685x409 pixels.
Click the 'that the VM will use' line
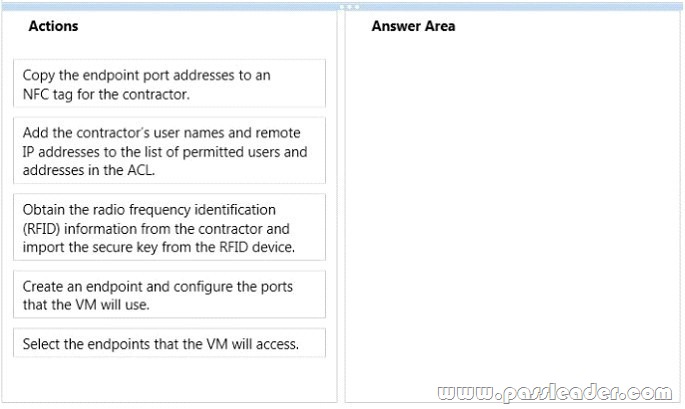86,305
